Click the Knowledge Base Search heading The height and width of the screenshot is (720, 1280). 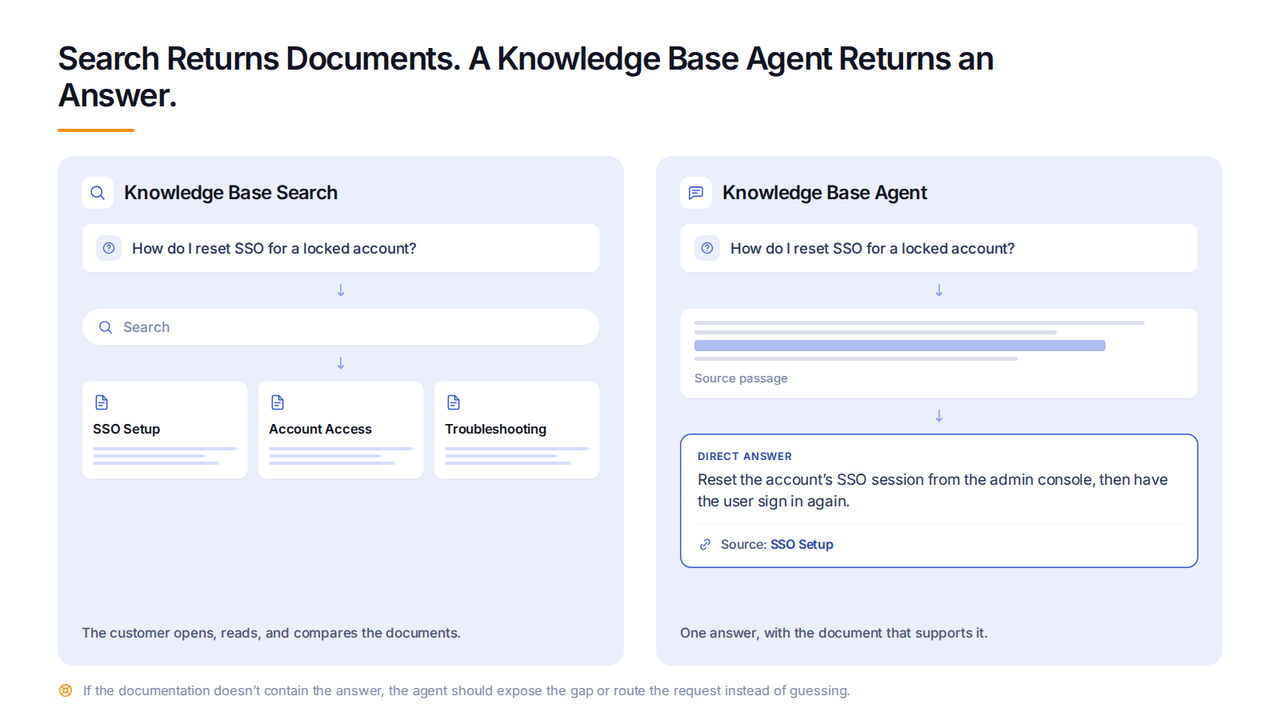231,193
